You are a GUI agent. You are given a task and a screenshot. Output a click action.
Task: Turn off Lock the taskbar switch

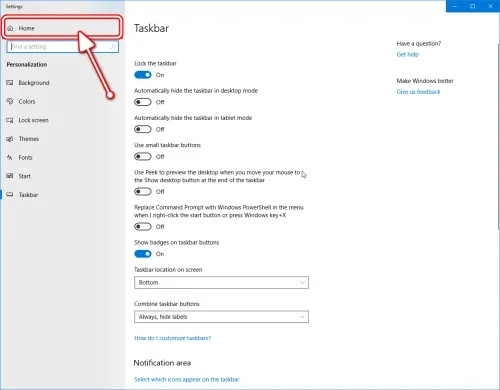[x=143, y=75]
